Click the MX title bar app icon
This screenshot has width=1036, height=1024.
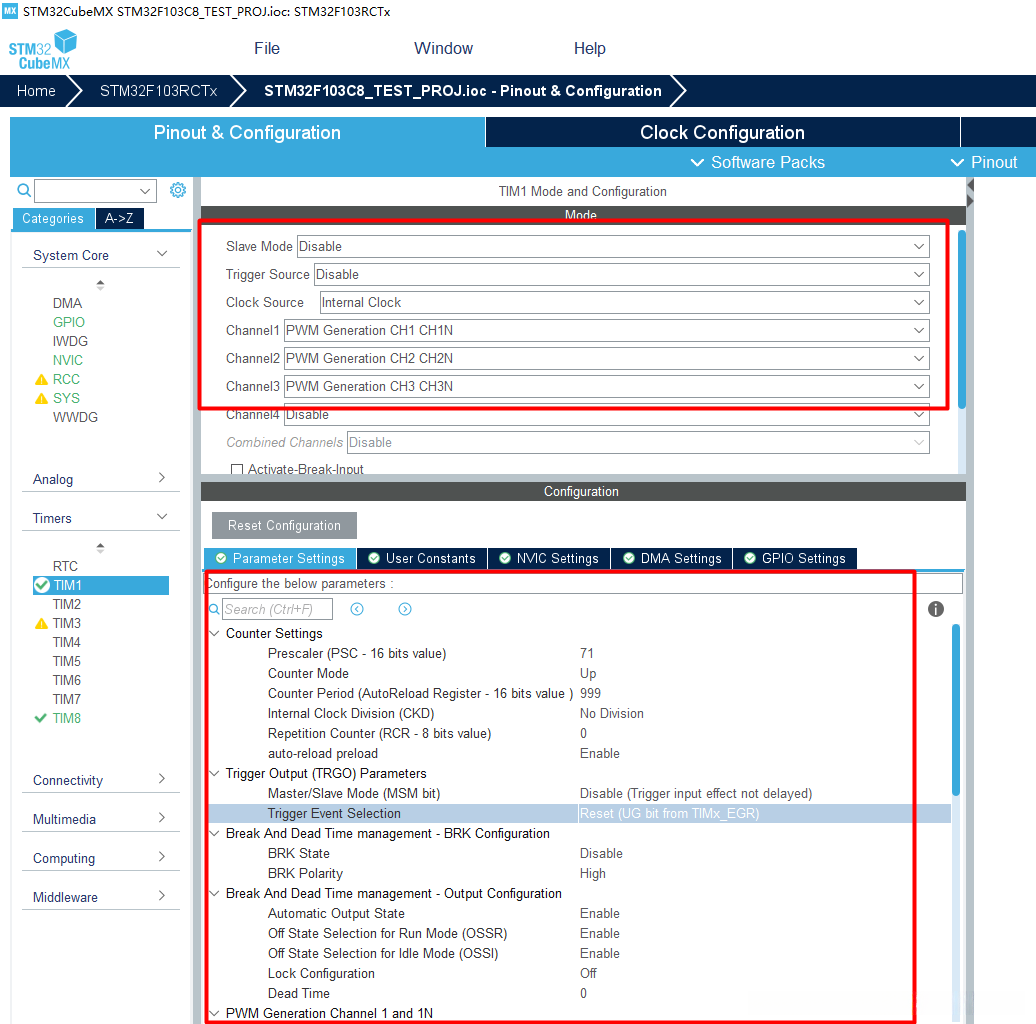[10, 11]
